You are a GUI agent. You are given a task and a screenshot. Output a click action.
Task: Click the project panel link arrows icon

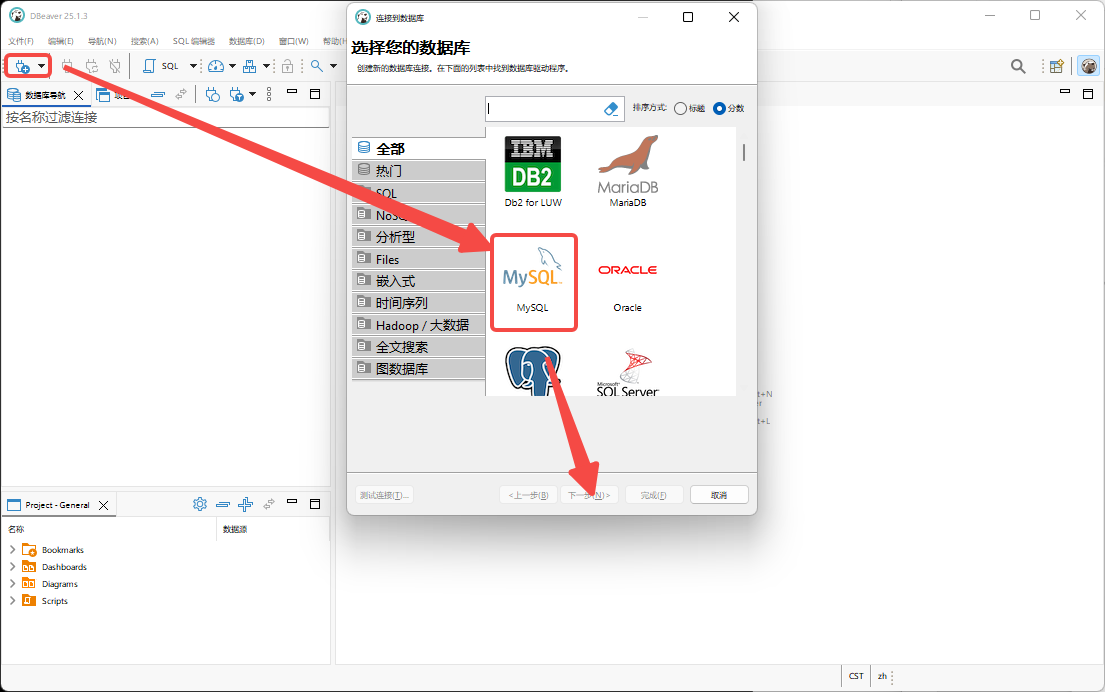268,504
